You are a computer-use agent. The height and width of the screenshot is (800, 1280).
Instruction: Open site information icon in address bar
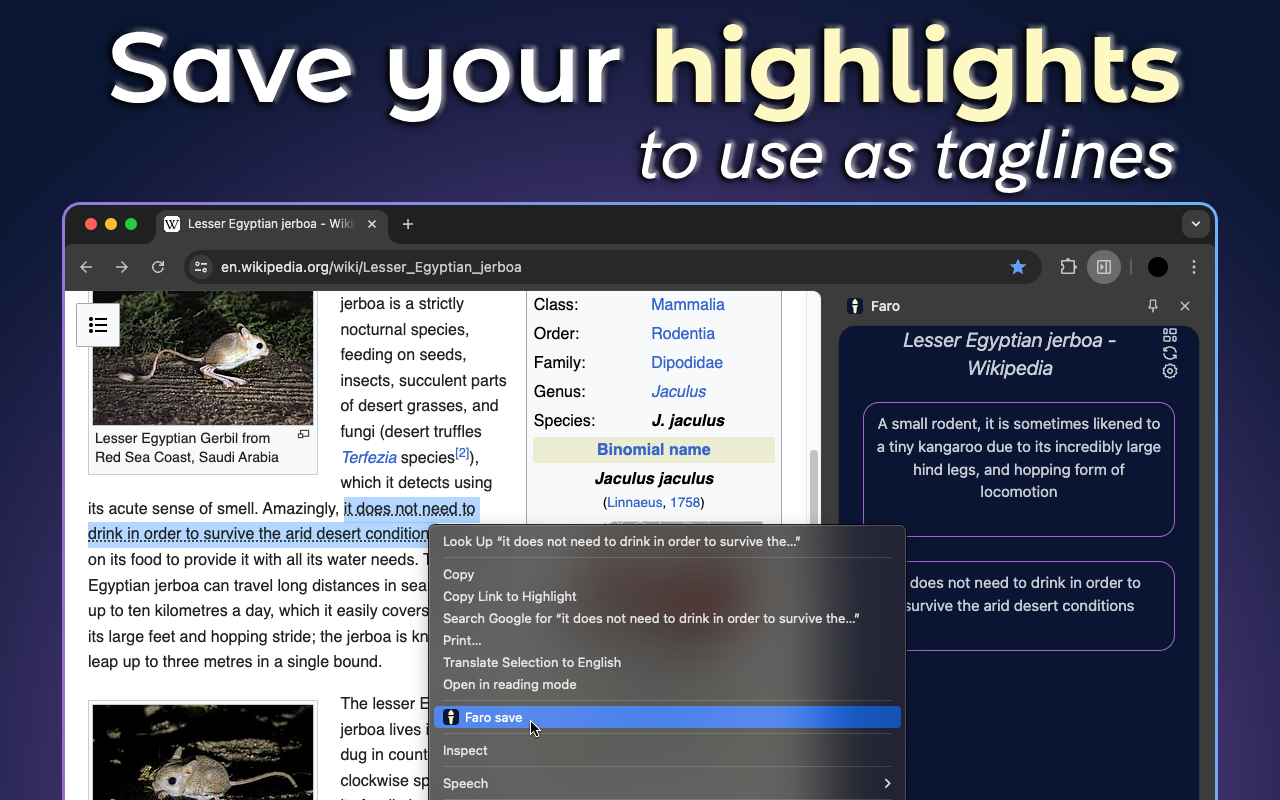point(201,267)
